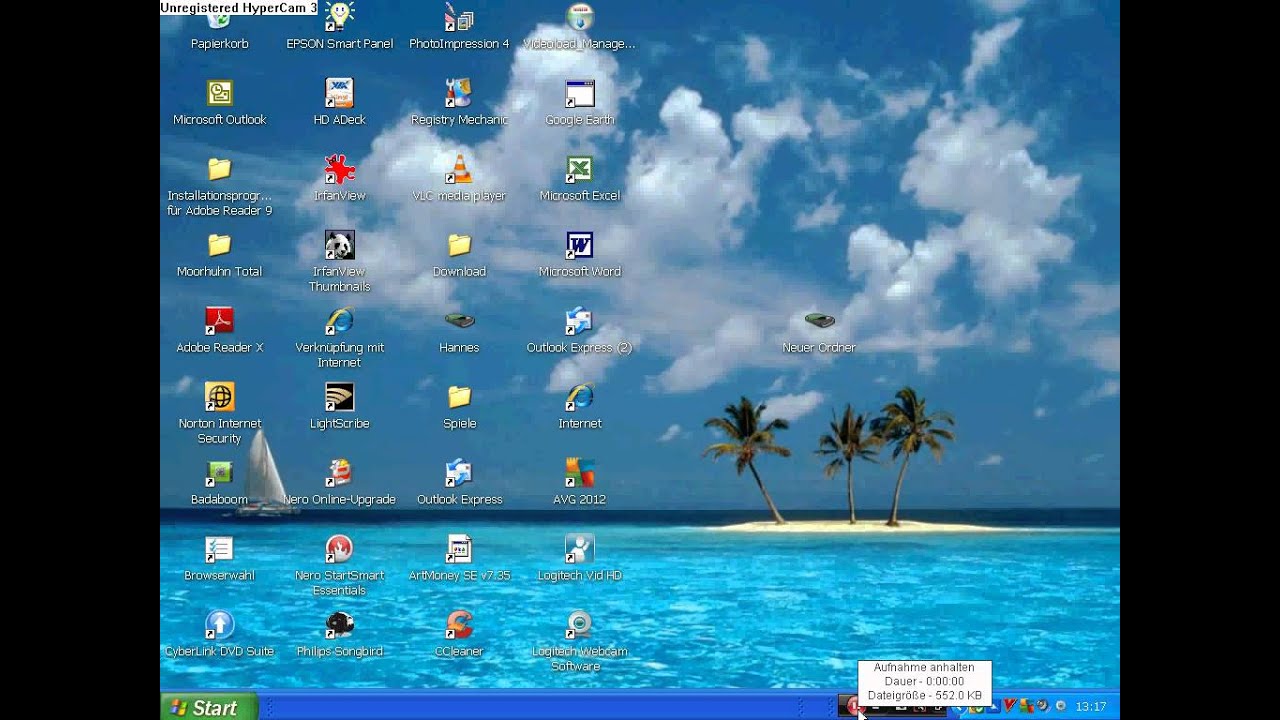Click the Outlook Express (2) icon

pos(579,321)
